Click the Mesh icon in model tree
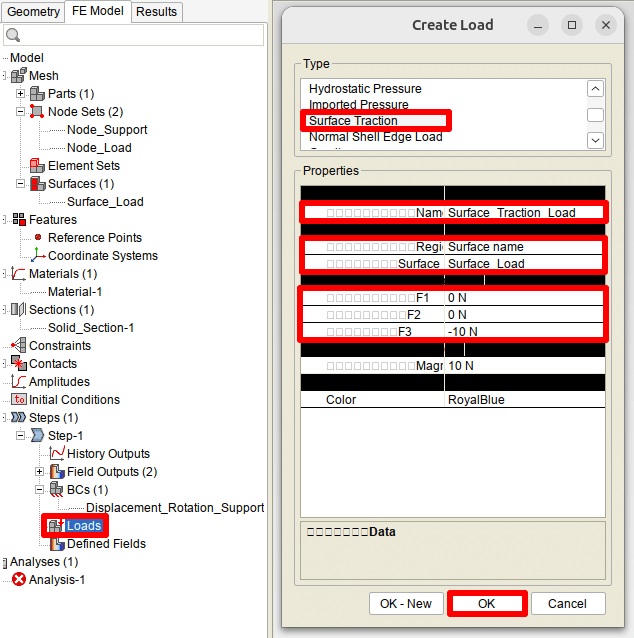 19,75
